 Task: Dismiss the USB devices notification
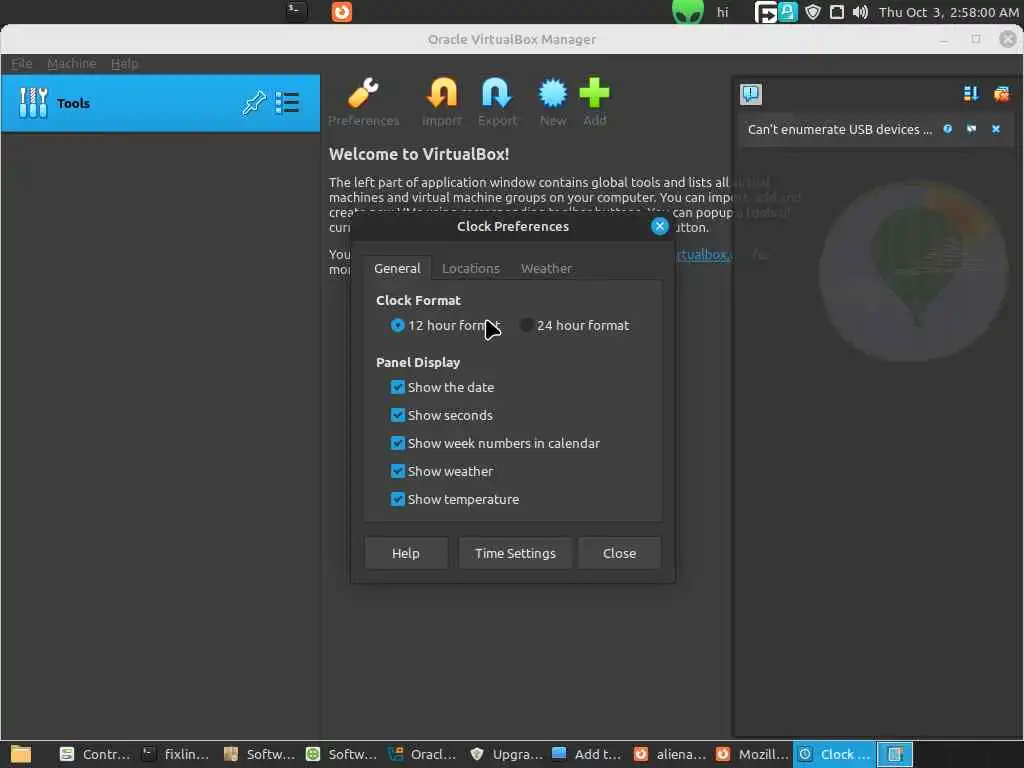[996, 129]
